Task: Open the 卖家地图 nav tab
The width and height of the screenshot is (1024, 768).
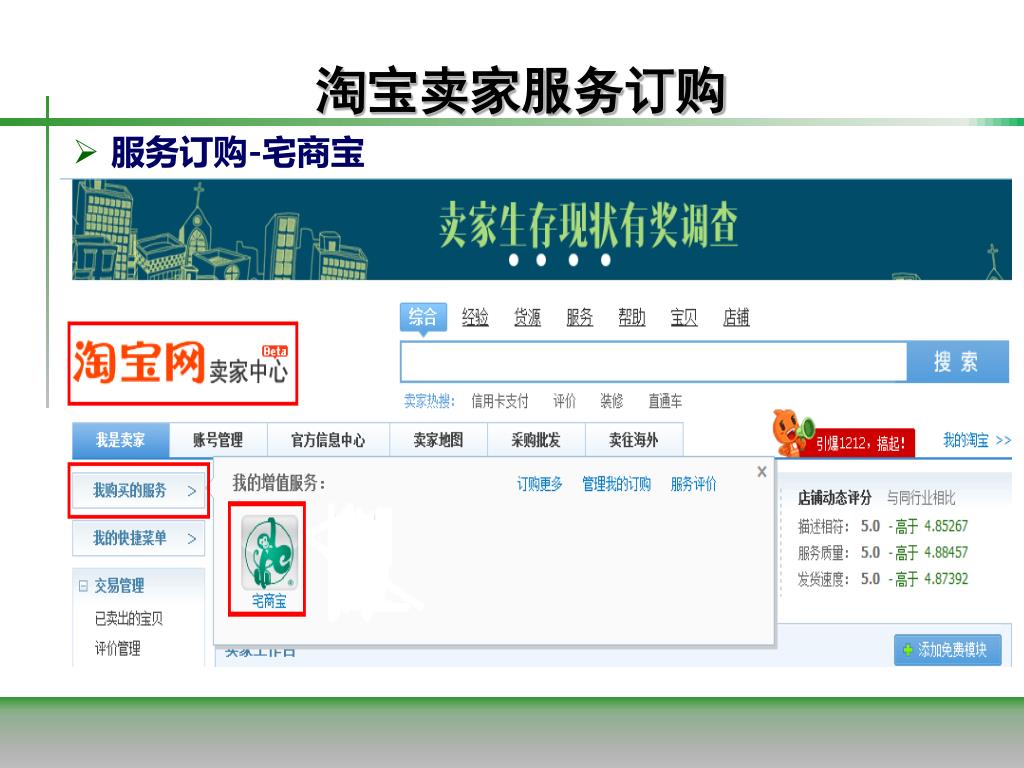Action: click(x=438, y=440)
